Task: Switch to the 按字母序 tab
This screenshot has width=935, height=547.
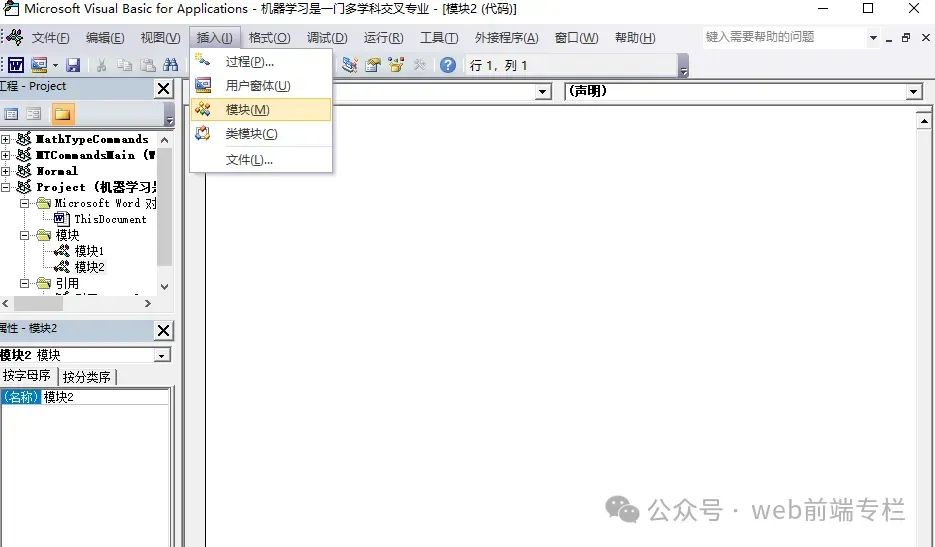Action: click(x=27, y=376)
